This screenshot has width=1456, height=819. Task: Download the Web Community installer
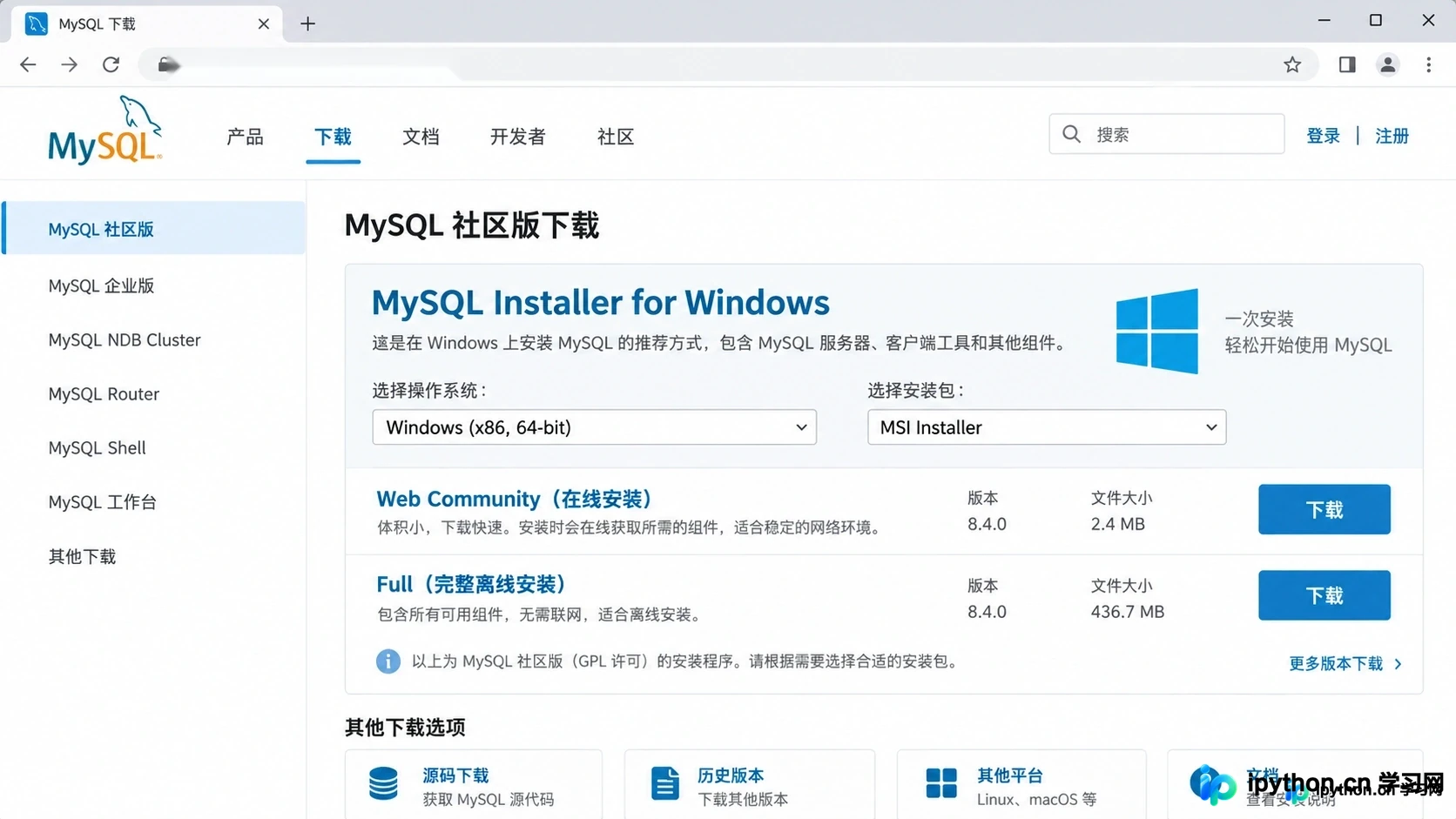[x=1325, y=509]
